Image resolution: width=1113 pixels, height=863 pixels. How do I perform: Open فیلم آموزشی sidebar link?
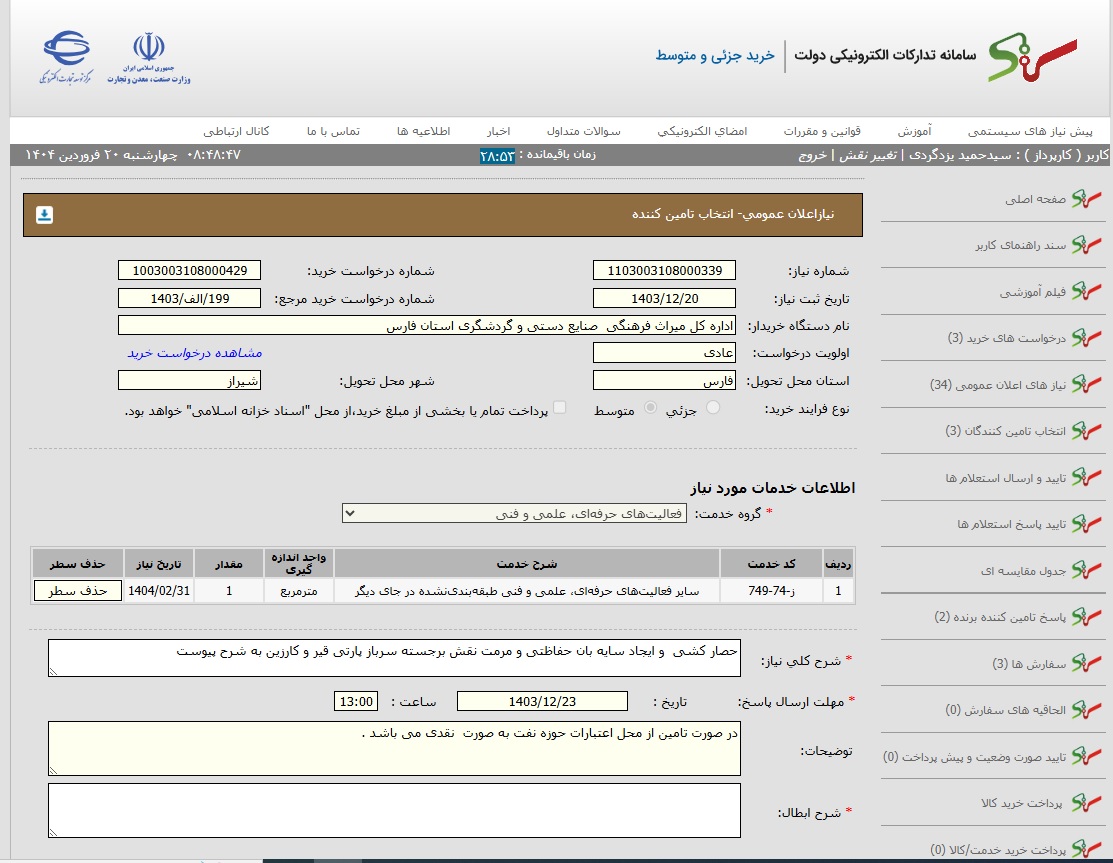click(x=1033, y=292)
